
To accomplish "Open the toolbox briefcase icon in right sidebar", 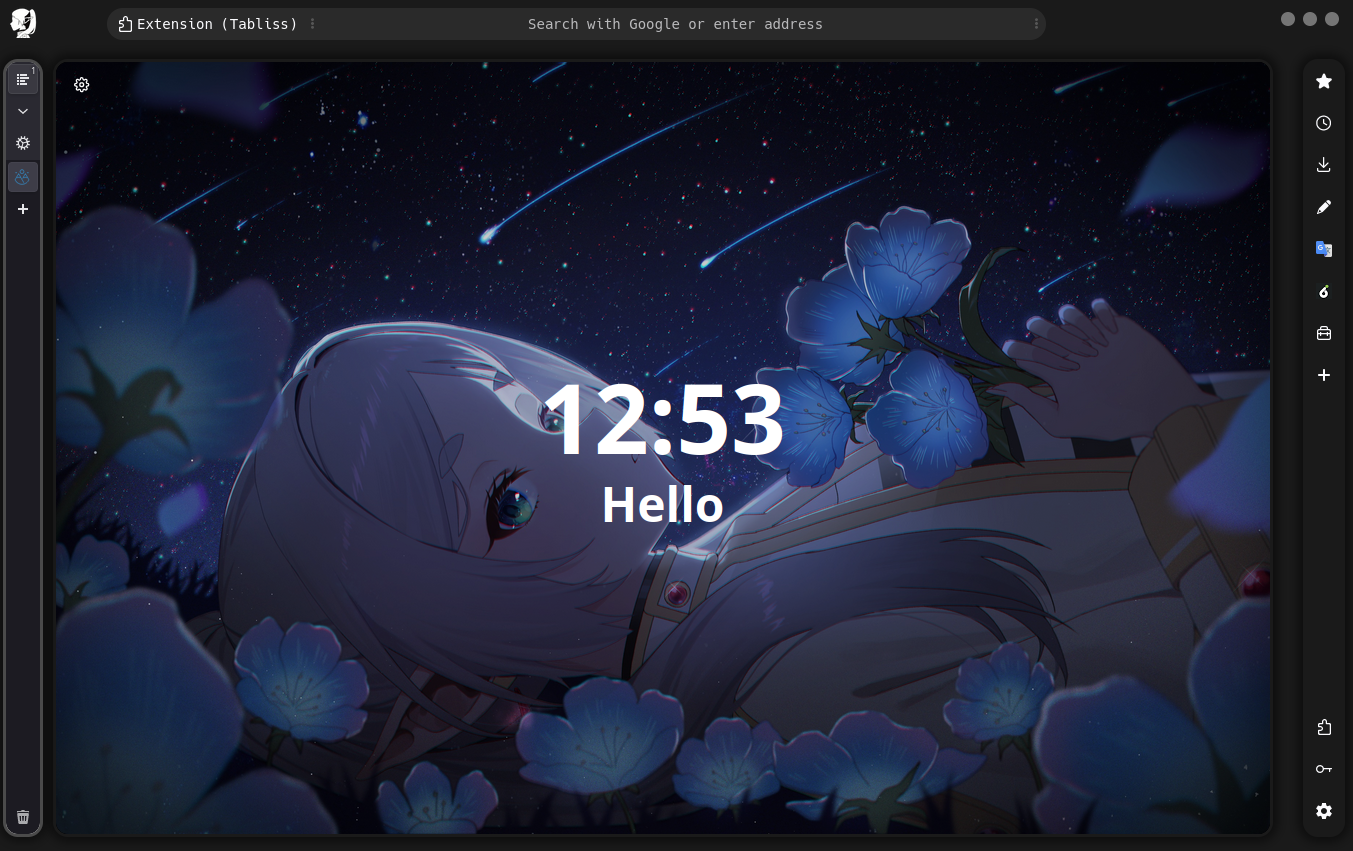I will tap(1324, 333).
